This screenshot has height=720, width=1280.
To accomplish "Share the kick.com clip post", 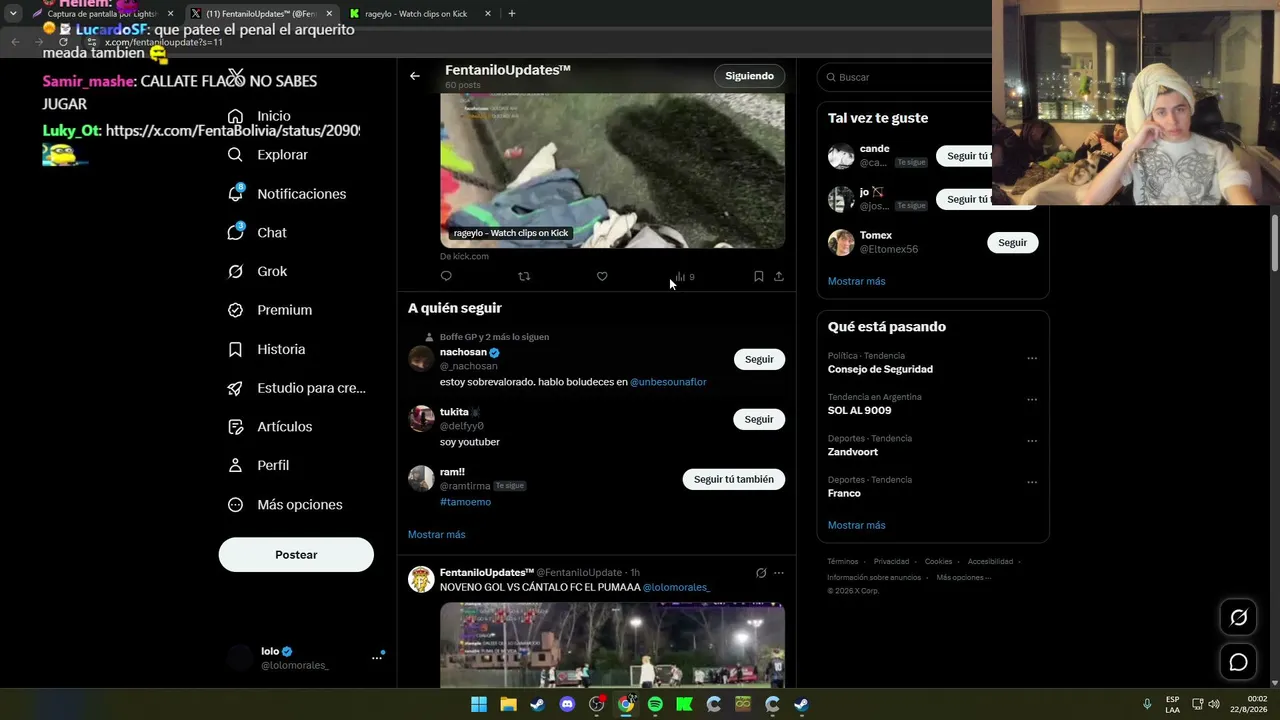I will tap(779, 276).
